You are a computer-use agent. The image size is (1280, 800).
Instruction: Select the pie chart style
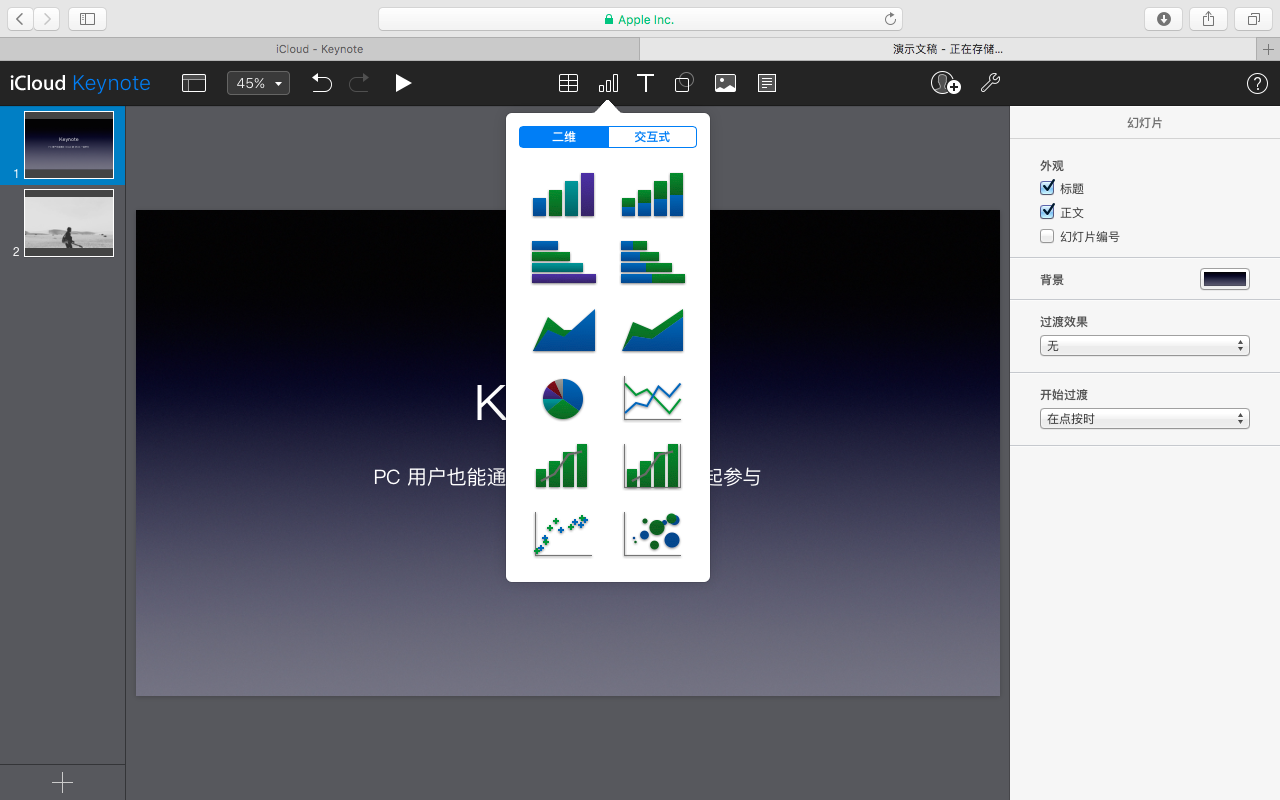pos(562,398)
